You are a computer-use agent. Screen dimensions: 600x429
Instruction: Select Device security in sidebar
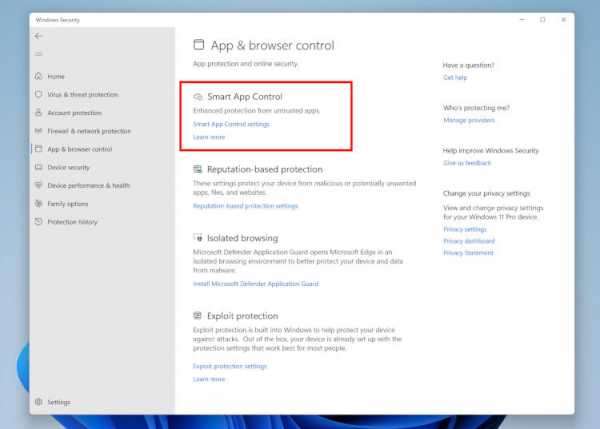click(x=68, y=168)
